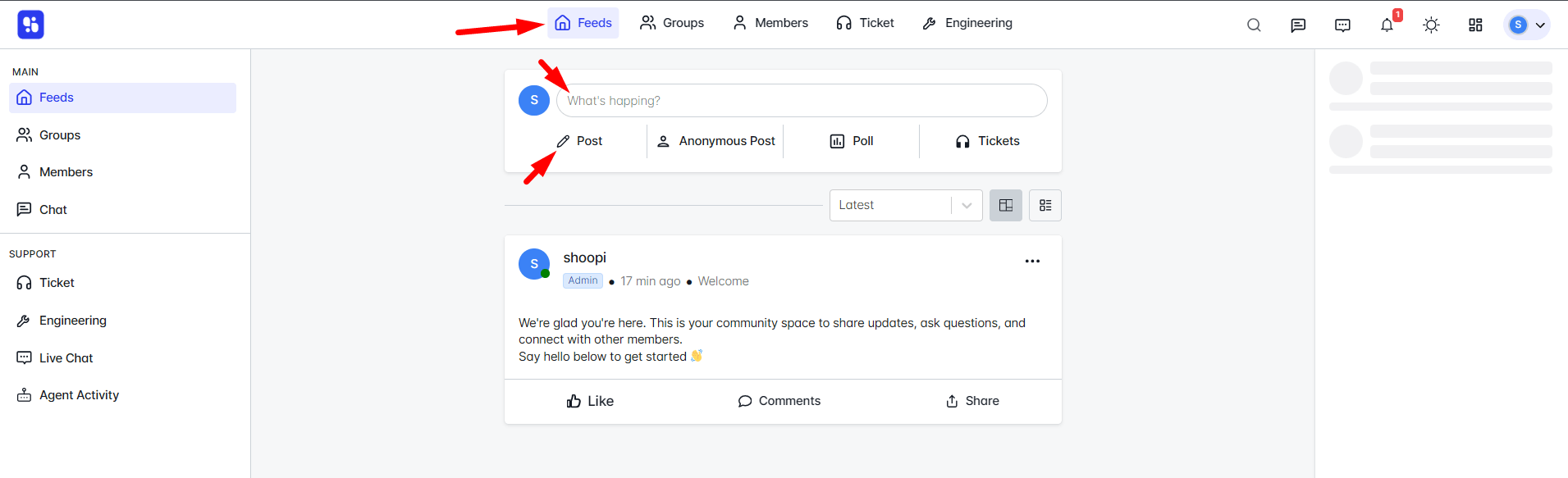Choose Anonymous Post option

715,141
